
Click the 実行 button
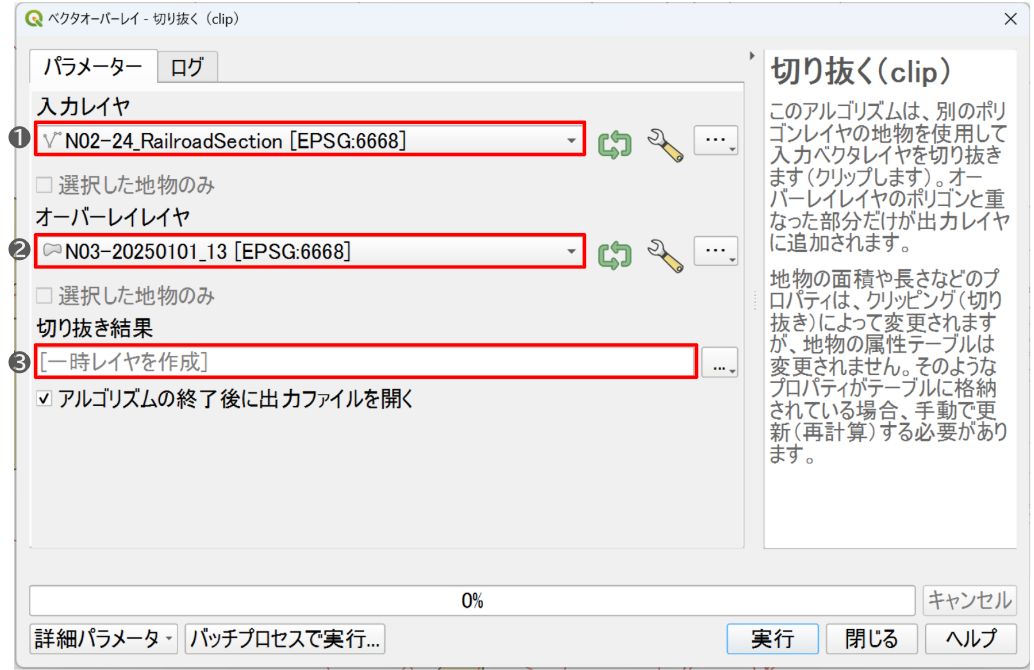pos(773,638)
